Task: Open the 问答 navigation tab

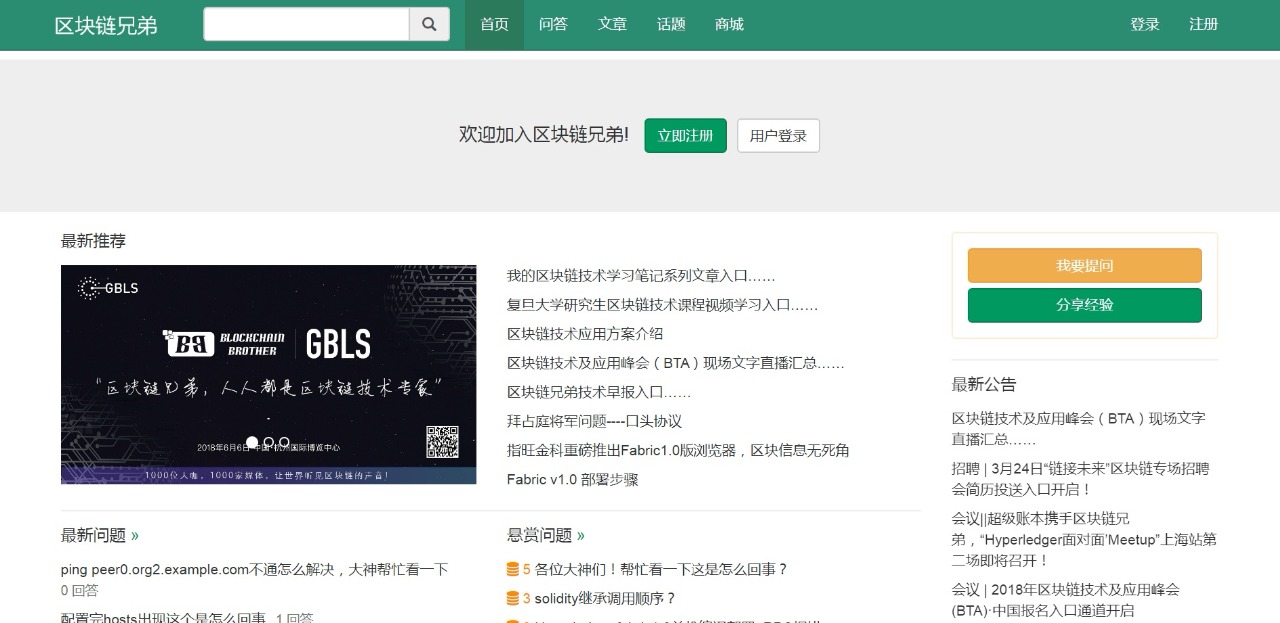Action: [x=553, y=25]
